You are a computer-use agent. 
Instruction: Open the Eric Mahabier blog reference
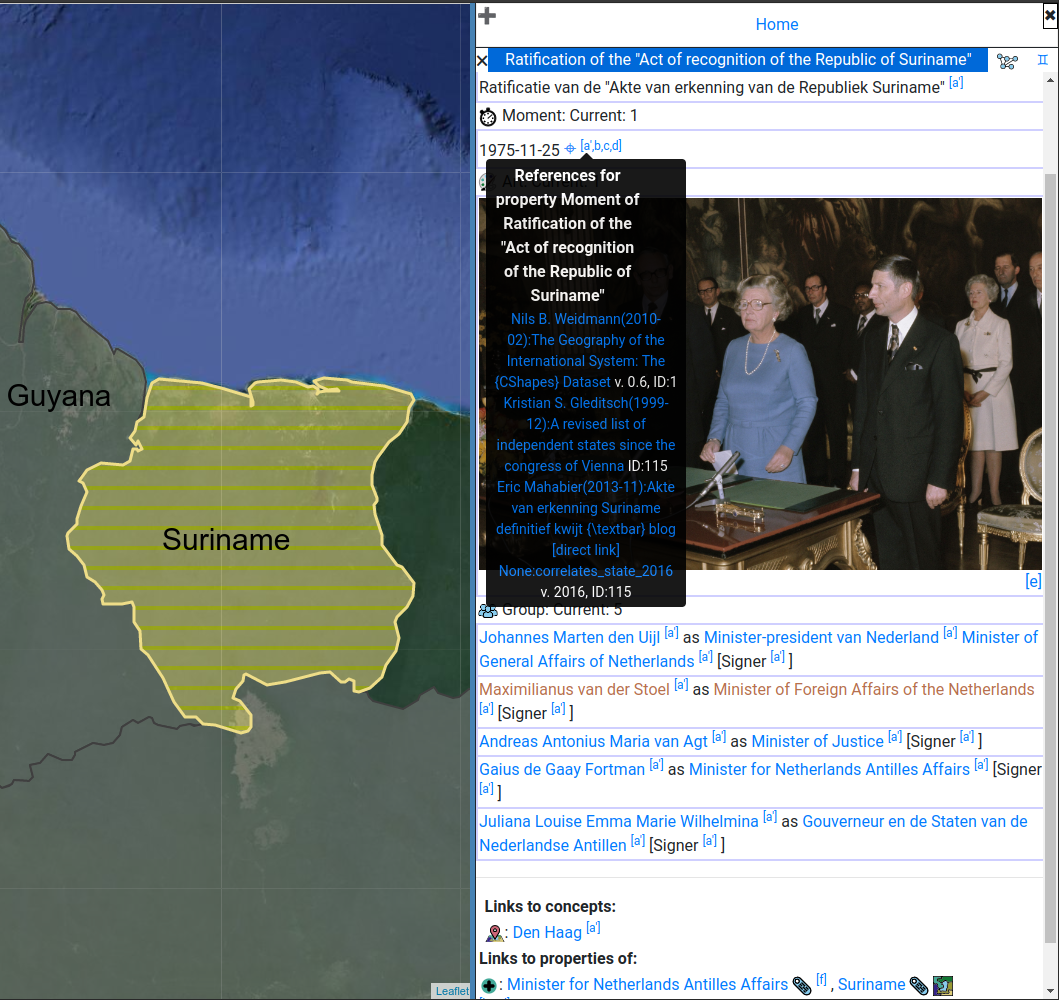pos(586,508)
